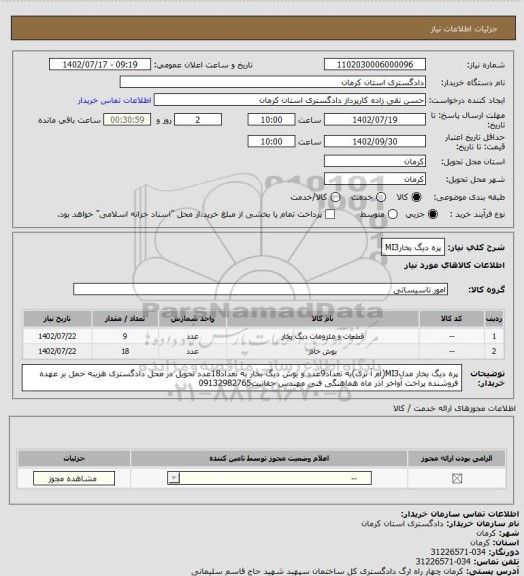Click need date in the پوش خام row
524x576 pixels.
point(57,351)
